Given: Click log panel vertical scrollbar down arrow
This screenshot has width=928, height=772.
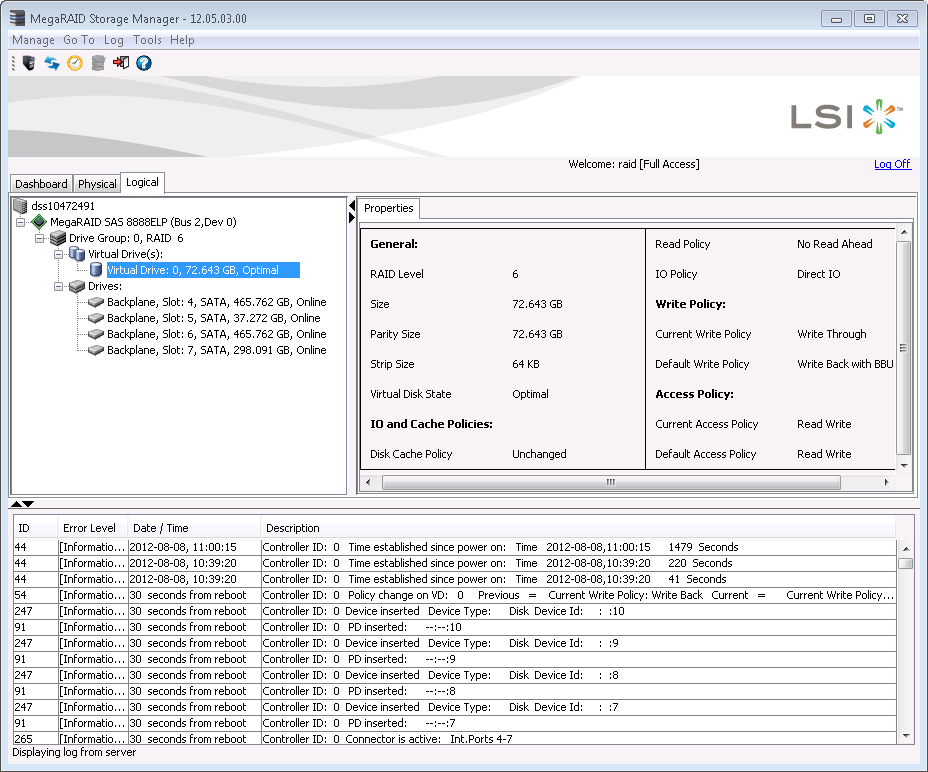Looking at the screenshot, I should point(906,736).
